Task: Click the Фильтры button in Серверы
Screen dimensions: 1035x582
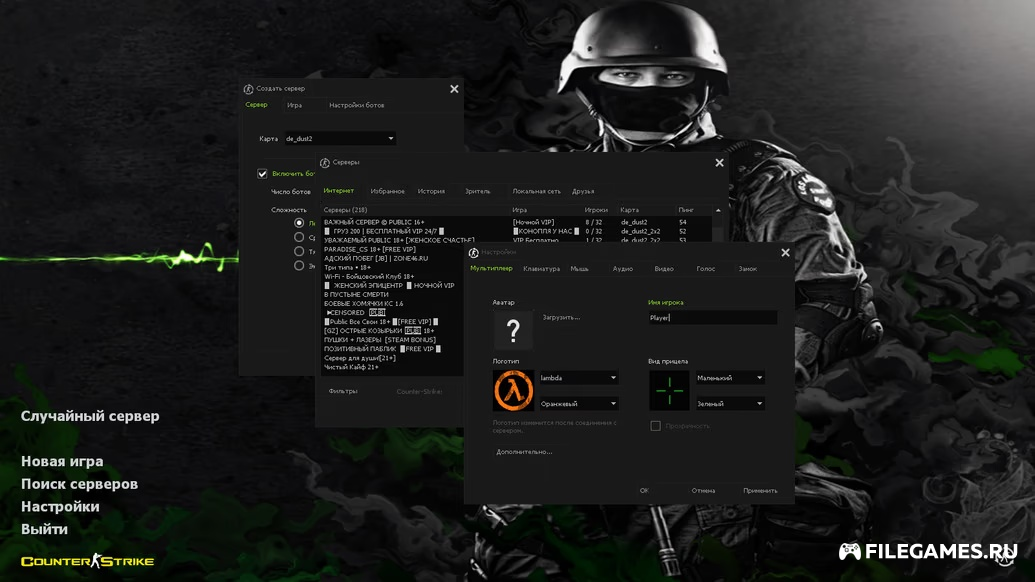Action: (x=343, y=391)
